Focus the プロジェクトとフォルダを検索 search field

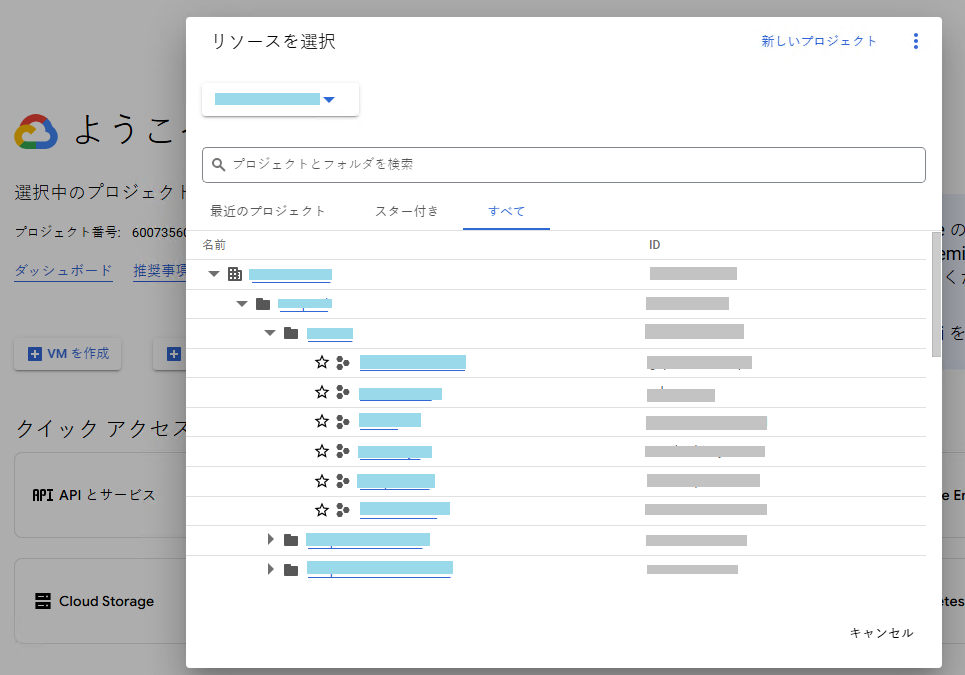[564, 165]
